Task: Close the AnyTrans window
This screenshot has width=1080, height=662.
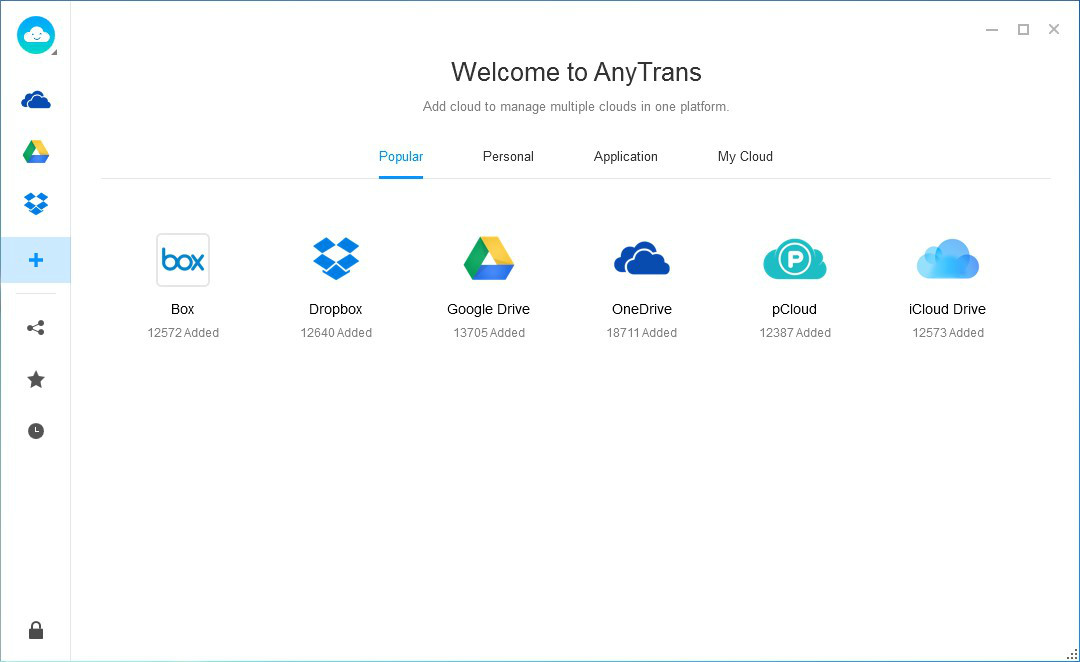Action: click(1054, 29)
